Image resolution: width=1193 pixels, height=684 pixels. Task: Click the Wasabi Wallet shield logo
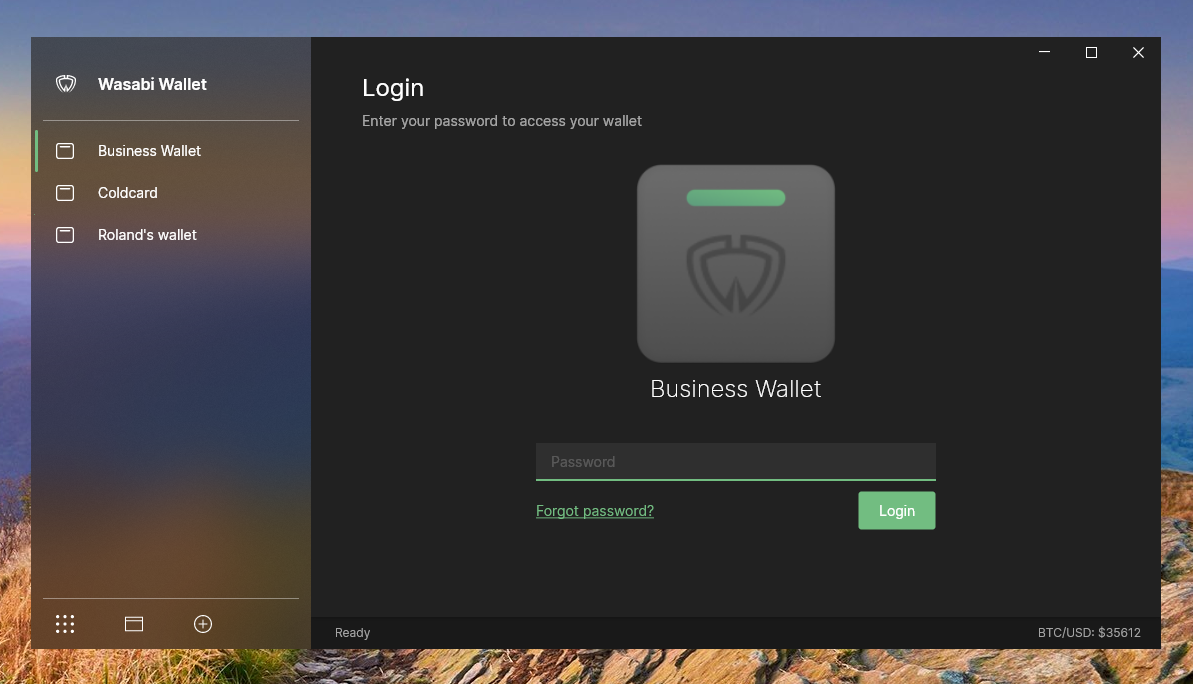click(66, 84)
